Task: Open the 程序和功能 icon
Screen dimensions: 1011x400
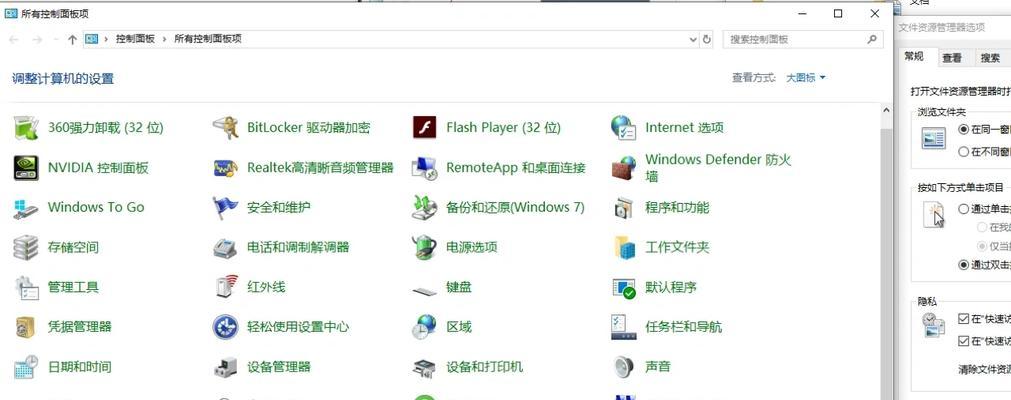Action: pyautogui.click(x=623, y=208)
